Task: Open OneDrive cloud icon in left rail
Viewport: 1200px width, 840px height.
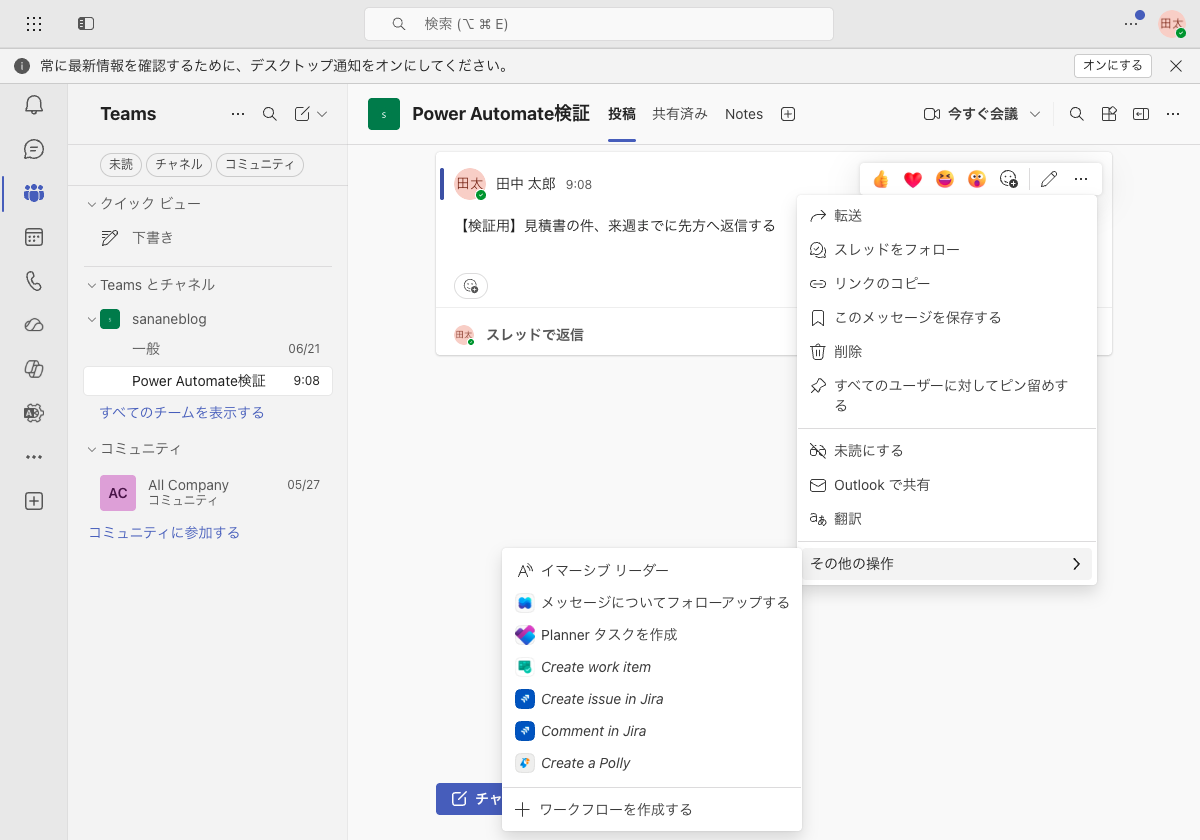Action: point(34,325)
